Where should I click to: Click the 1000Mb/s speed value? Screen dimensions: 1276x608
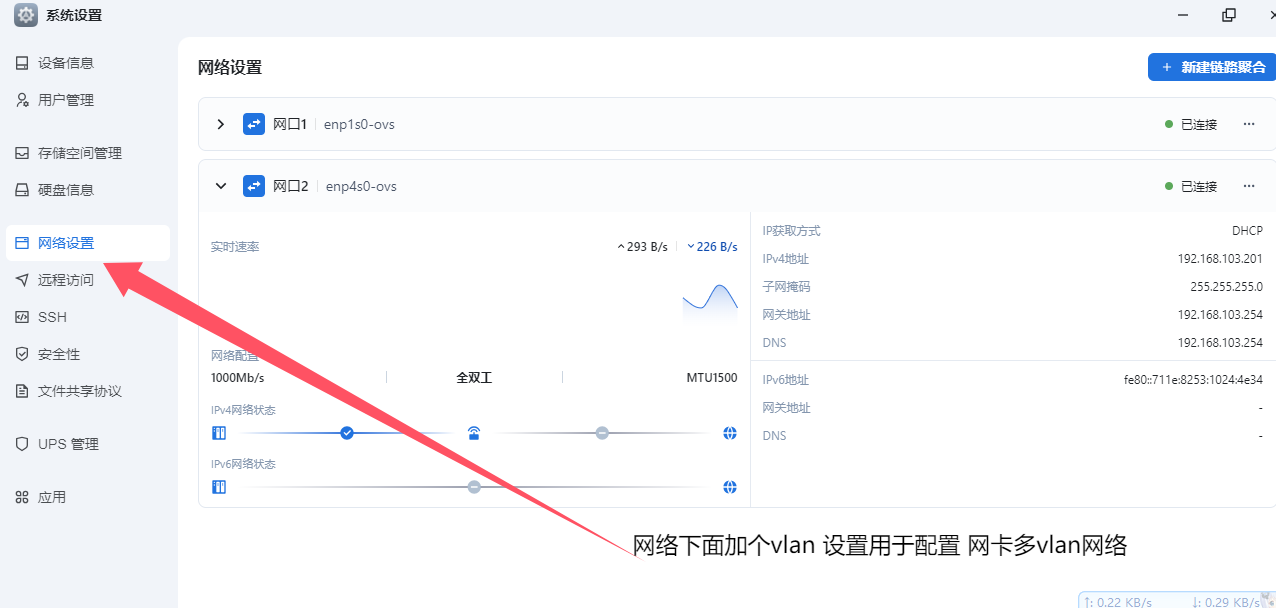click(237, 378)
